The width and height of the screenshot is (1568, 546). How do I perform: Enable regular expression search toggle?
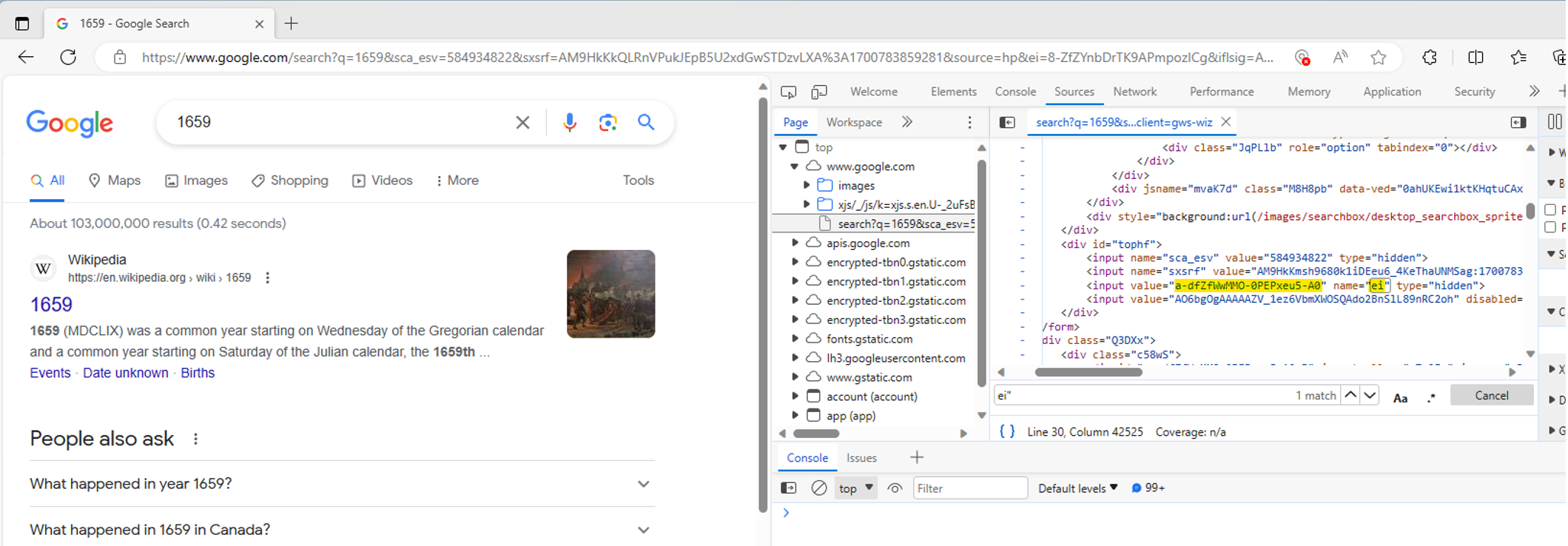click(1431, 397)
